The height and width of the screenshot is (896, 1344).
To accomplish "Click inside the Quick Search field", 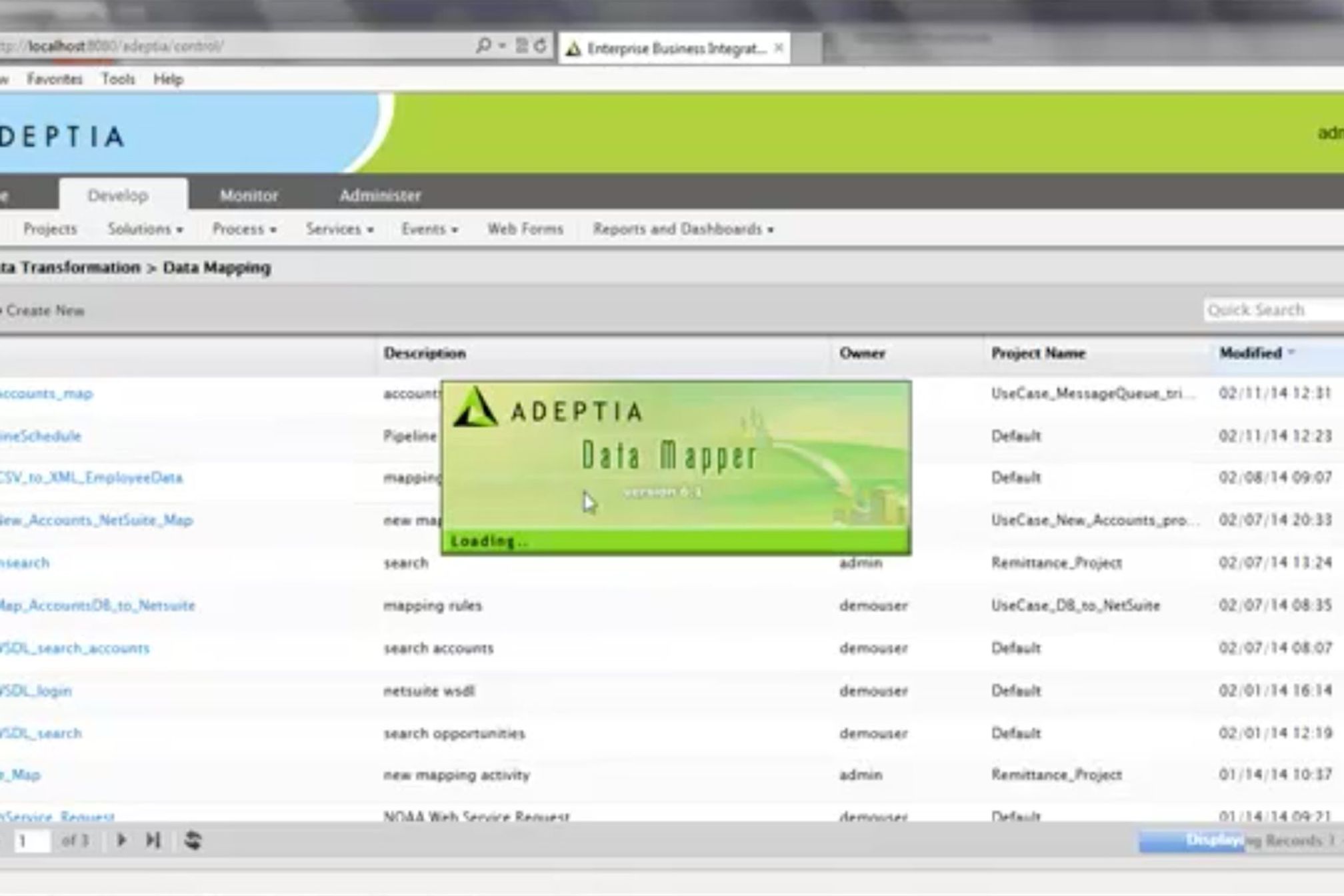I will tap(1272, 310).
